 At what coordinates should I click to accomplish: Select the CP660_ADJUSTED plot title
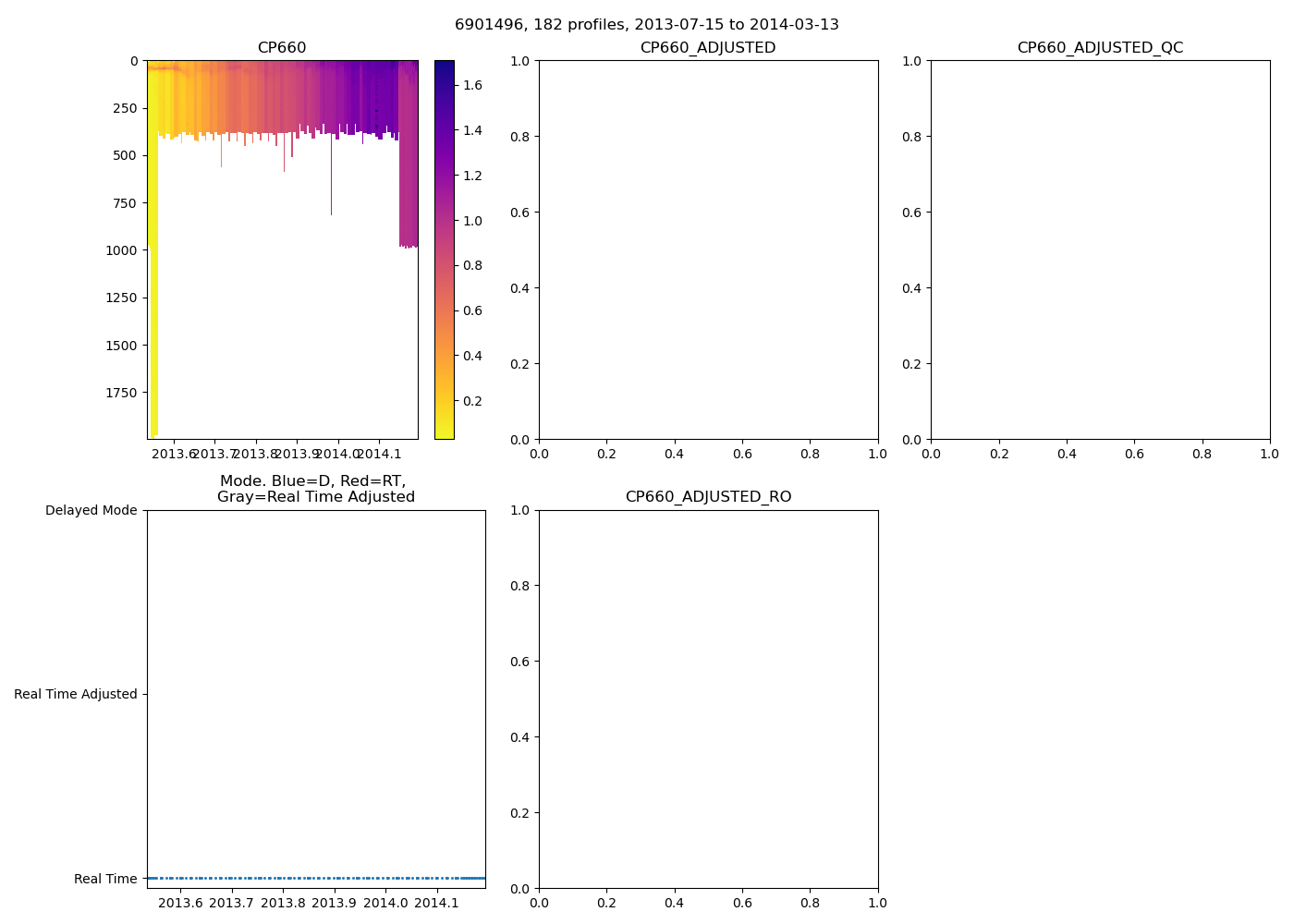[707, 48]
